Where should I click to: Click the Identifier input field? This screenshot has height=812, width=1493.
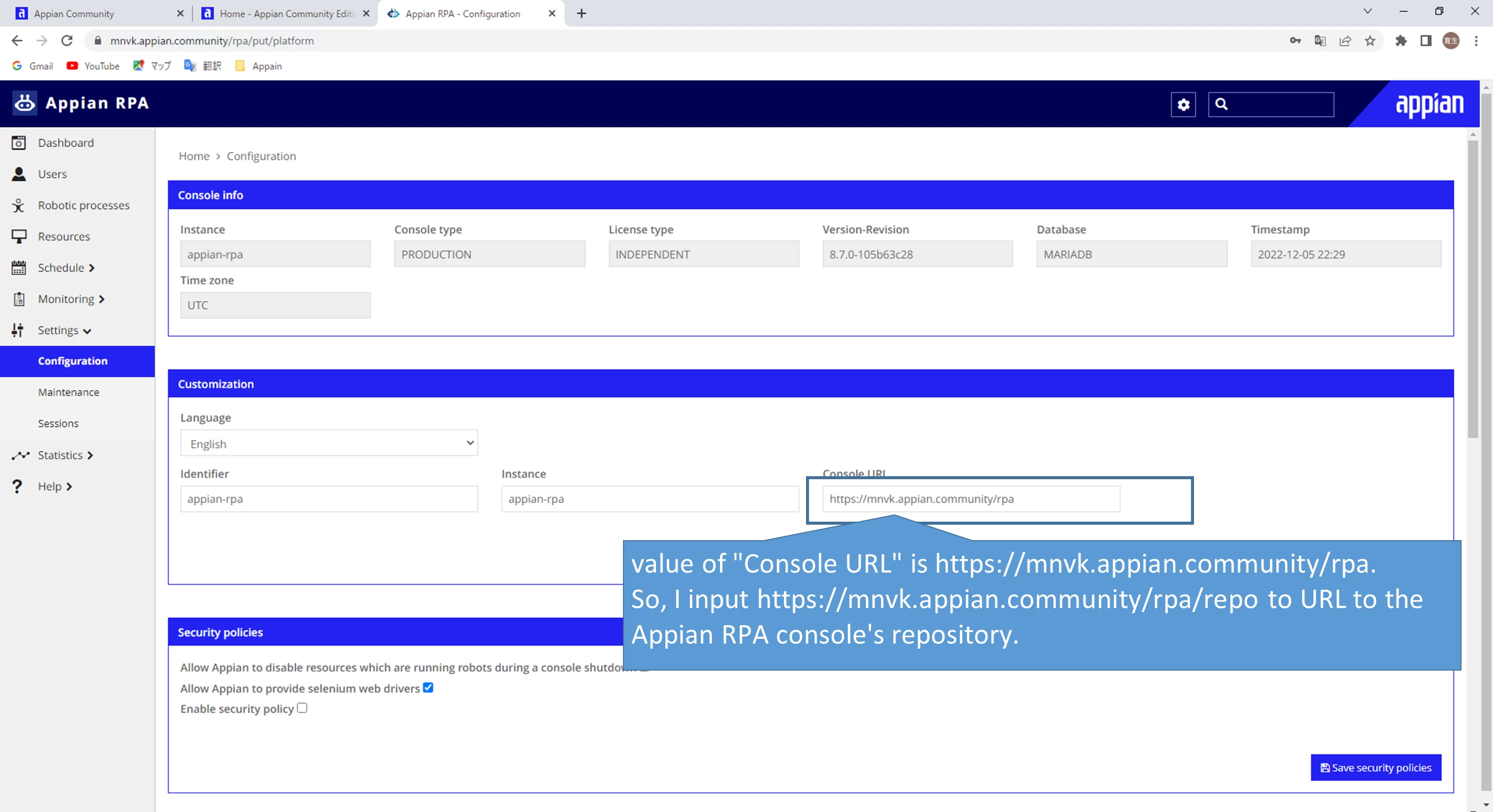tap(328, 499)
